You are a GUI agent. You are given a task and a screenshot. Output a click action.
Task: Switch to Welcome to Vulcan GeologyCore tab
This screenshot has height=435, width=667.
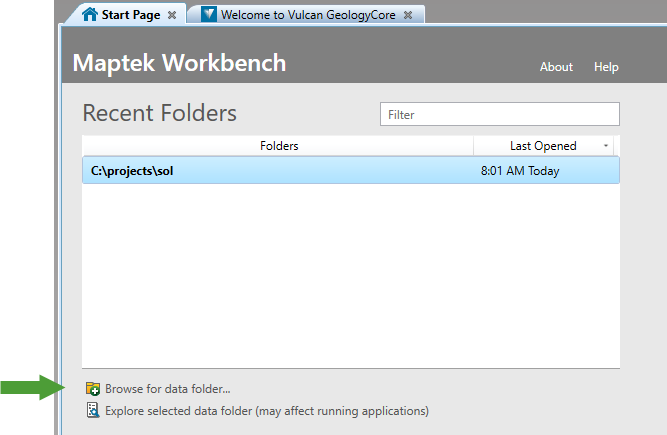tap(308, 15)
